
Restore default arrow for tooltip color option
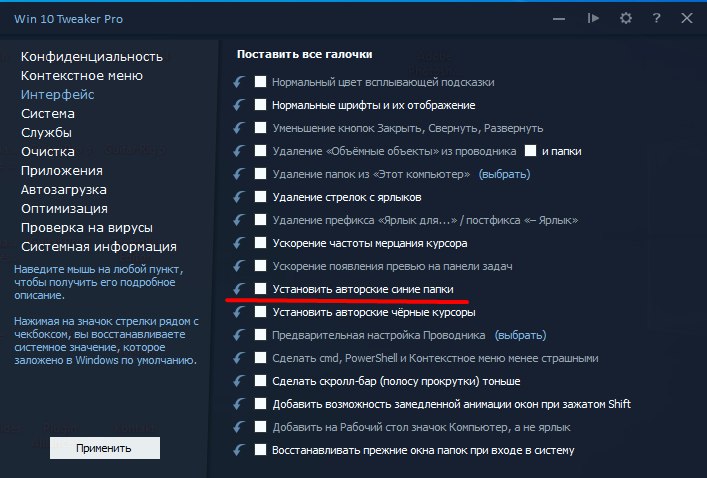pos(239,82)
